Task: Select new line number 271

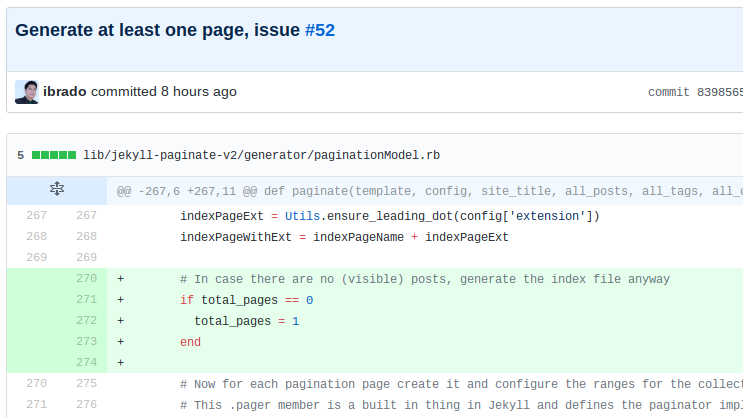Action: click(x=86, y=300)
